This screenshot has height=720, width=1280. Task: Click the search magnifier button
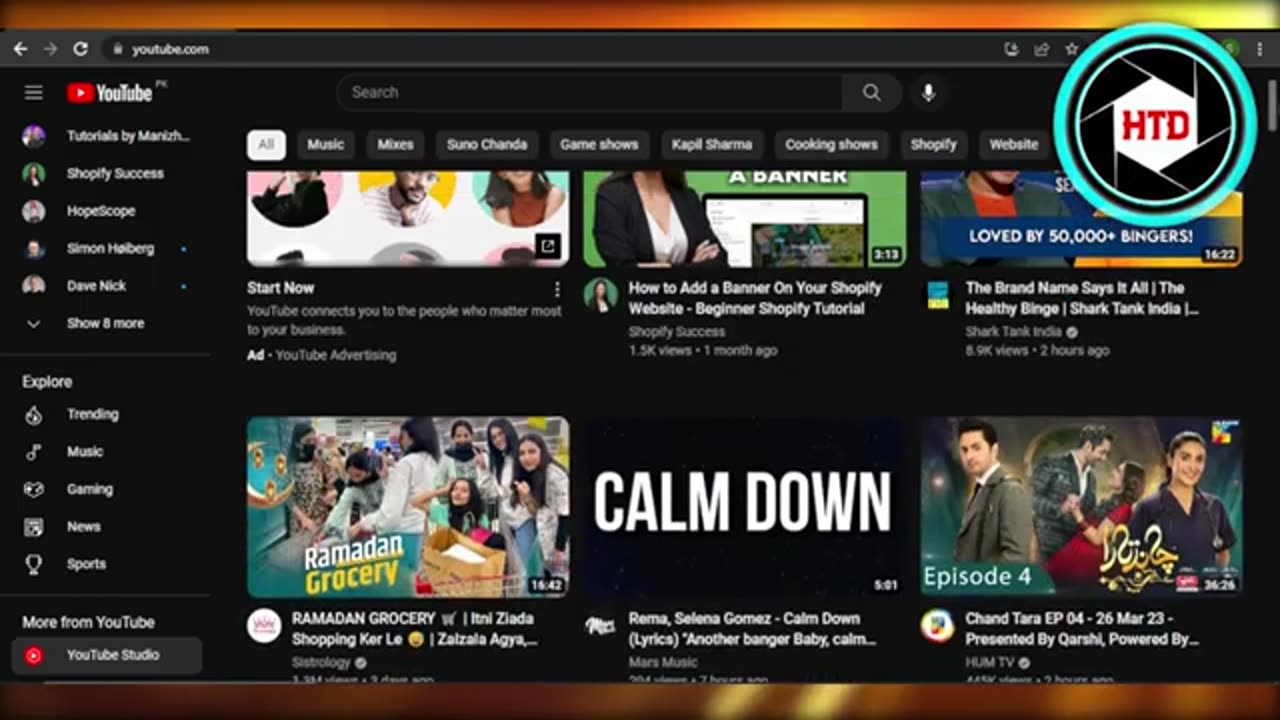pyautogui.click(x=872, y=92)
